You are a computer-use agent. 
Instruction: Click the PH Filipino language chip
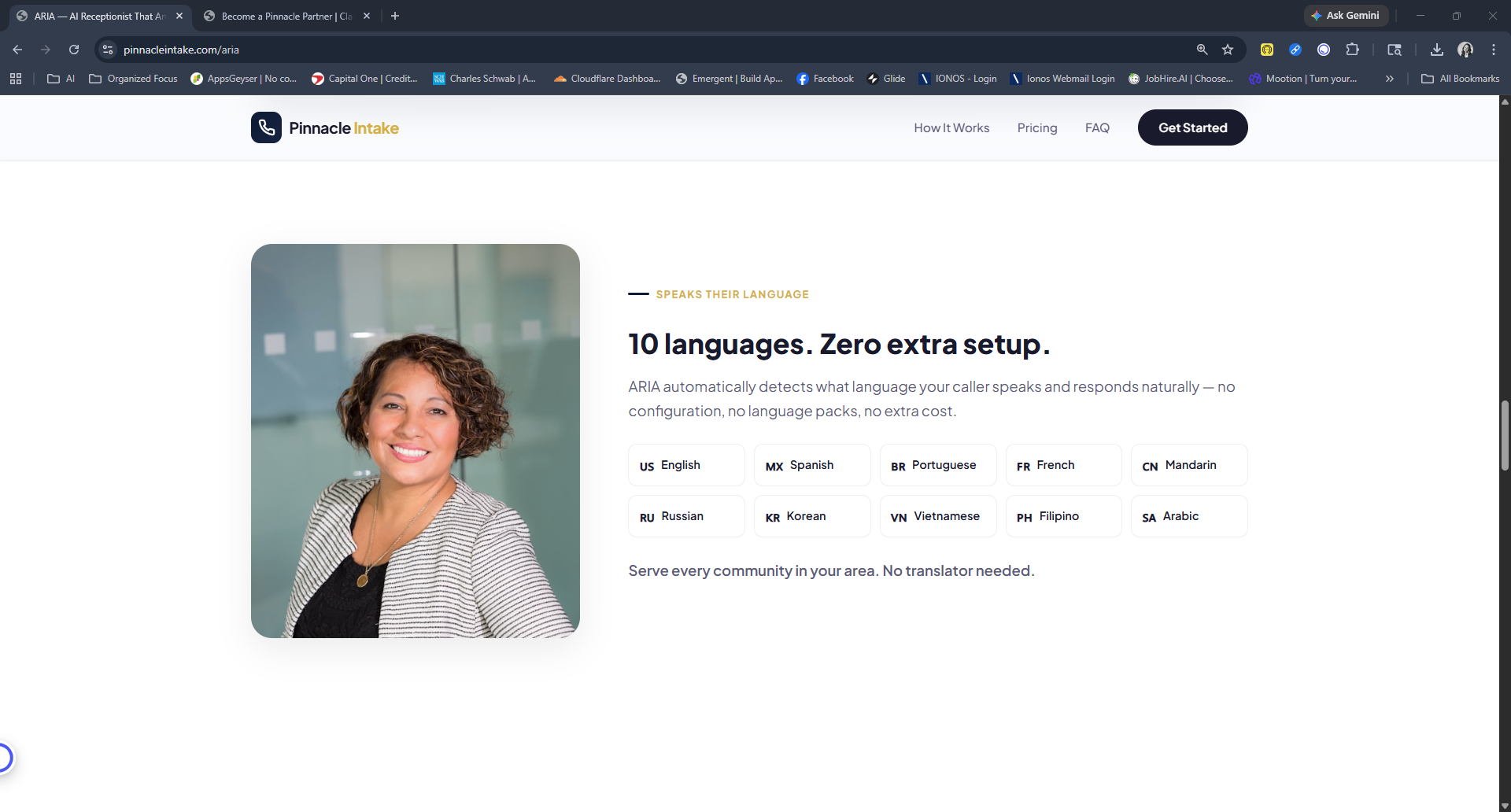pos(1063,516)
